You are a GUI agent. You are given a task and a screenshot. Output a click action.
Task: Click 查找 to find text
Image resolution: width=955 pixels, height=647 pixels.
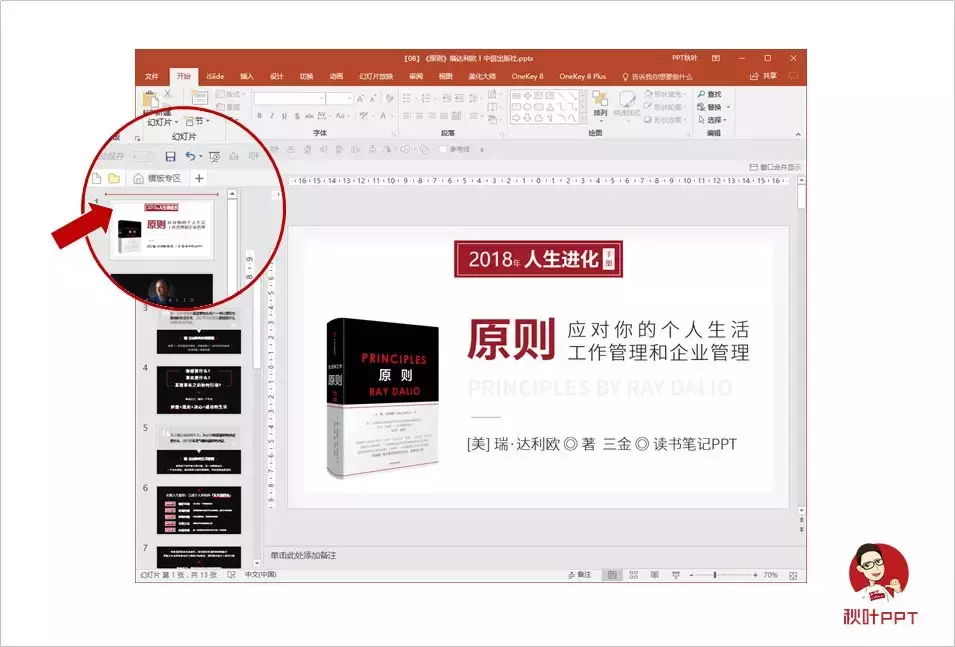pyautogui.click(x=710, y=94)
